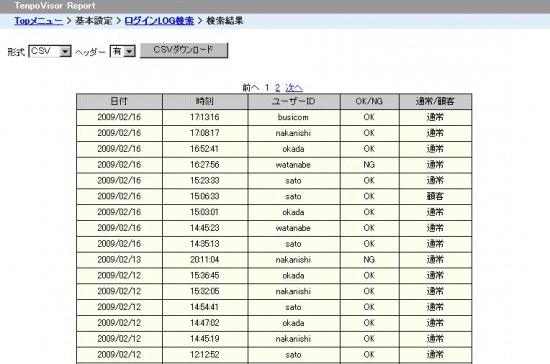Click current page number 1
Screen dimensions: 550x364
(267, 88)
